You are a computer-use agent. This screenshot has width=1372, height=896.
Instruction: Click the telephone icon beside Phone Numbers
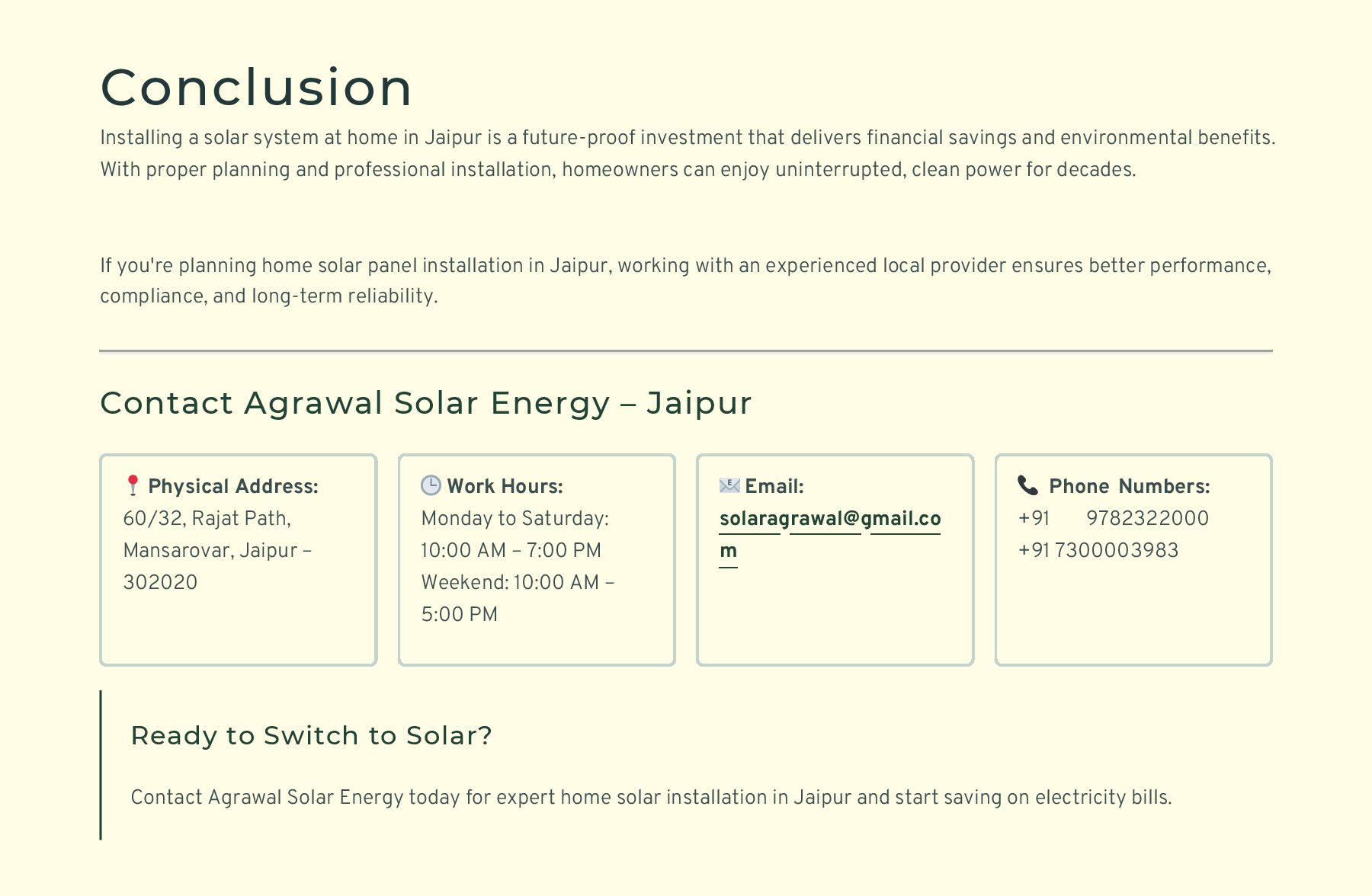click(x=1027, y=485)
